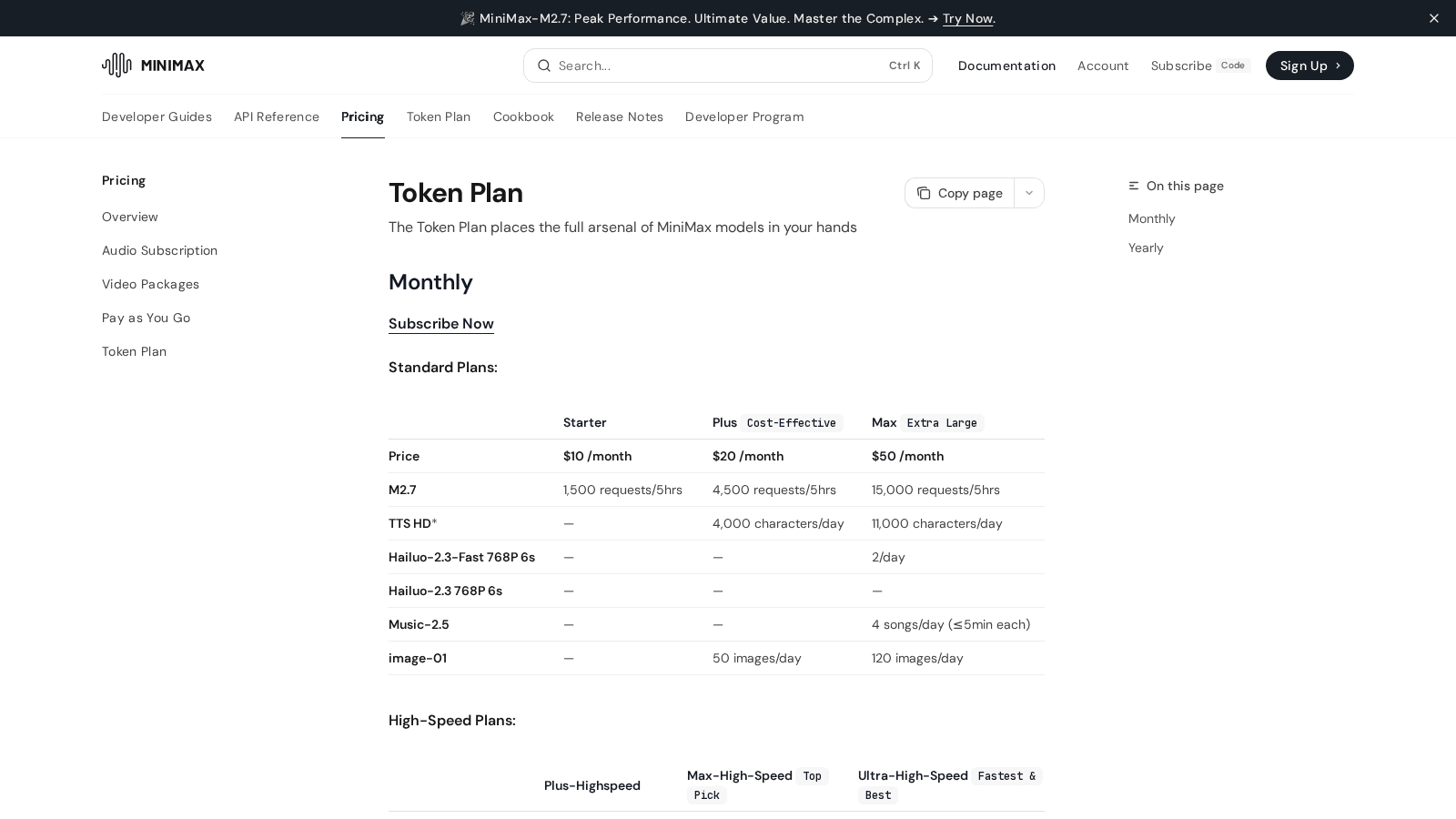This screenshot has width=1456, height=819.
Task: Select Pay as You Go in sidebar
Action: tap(146, 318)
